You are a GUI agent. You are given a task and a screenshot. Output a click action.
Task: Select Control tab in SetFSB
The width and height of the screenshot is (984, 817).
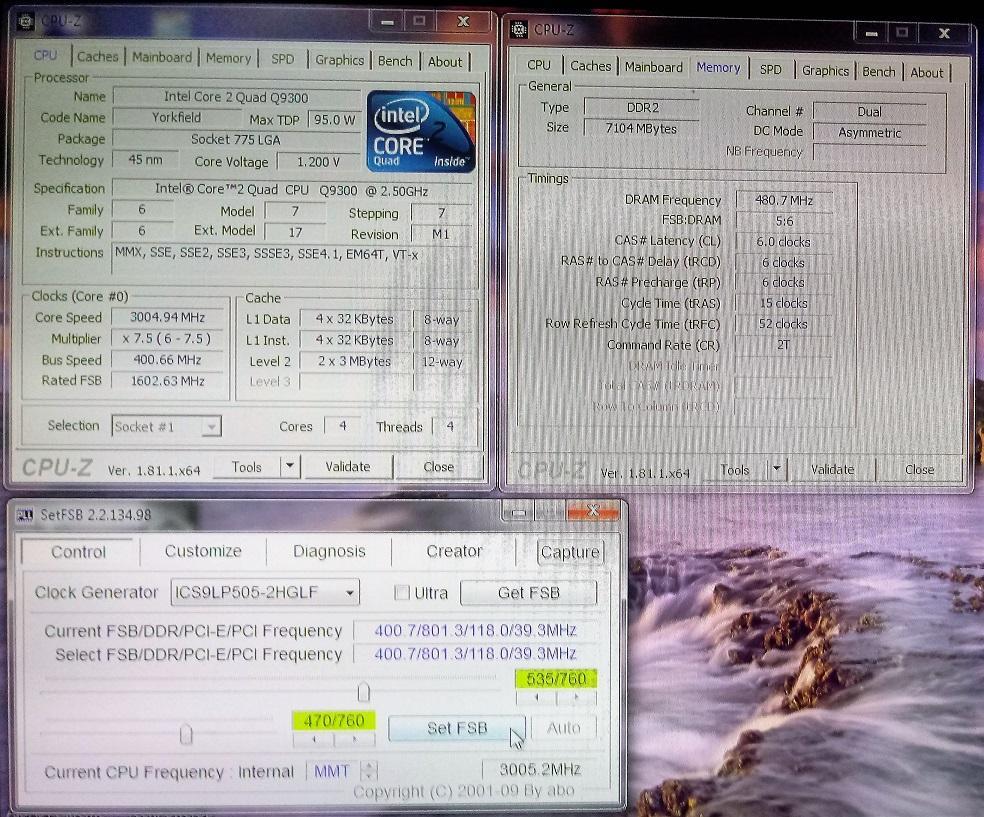pyautogui.click(x=78, y=552)
